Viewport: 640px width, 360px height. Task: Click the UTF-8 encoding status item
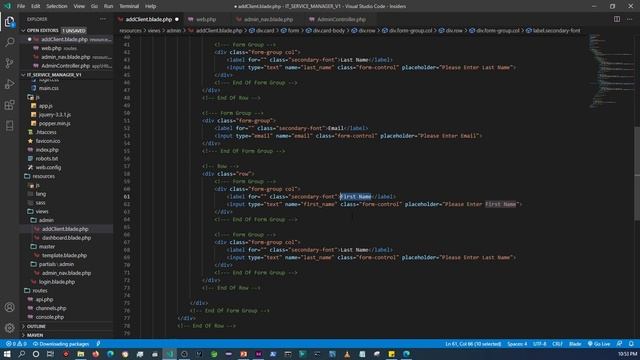540,344
